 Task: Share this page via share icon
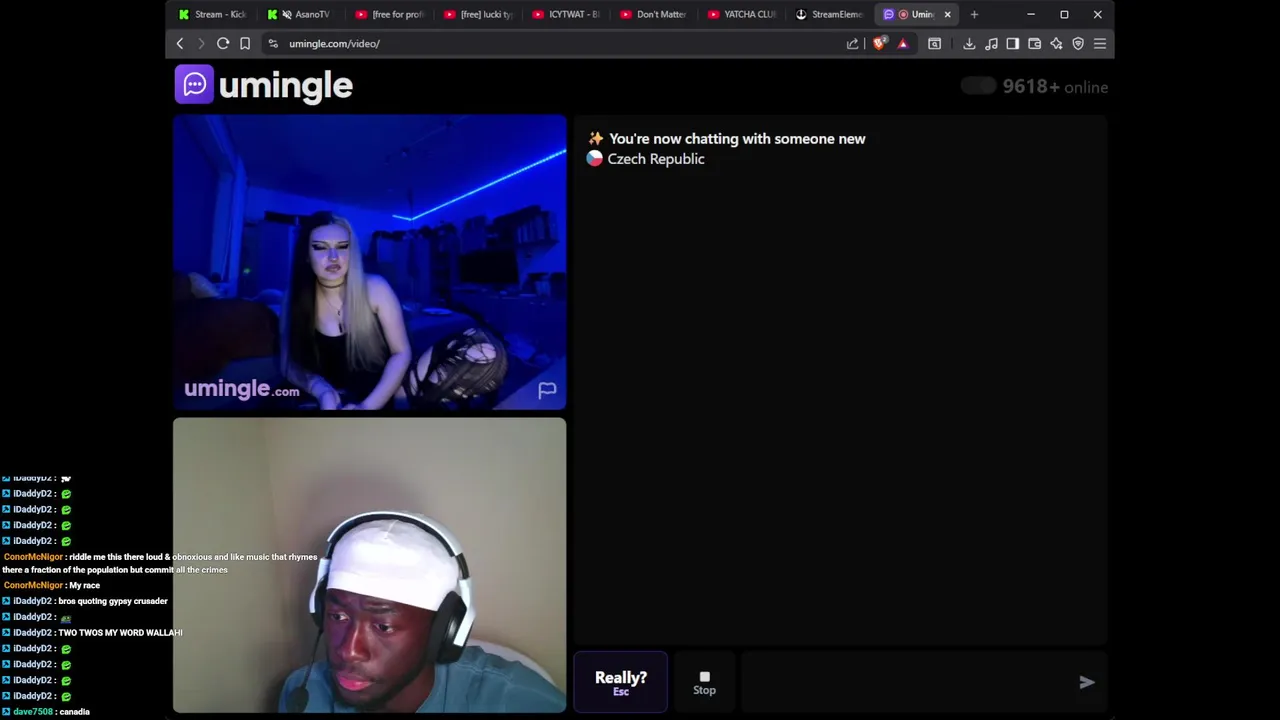852,44
